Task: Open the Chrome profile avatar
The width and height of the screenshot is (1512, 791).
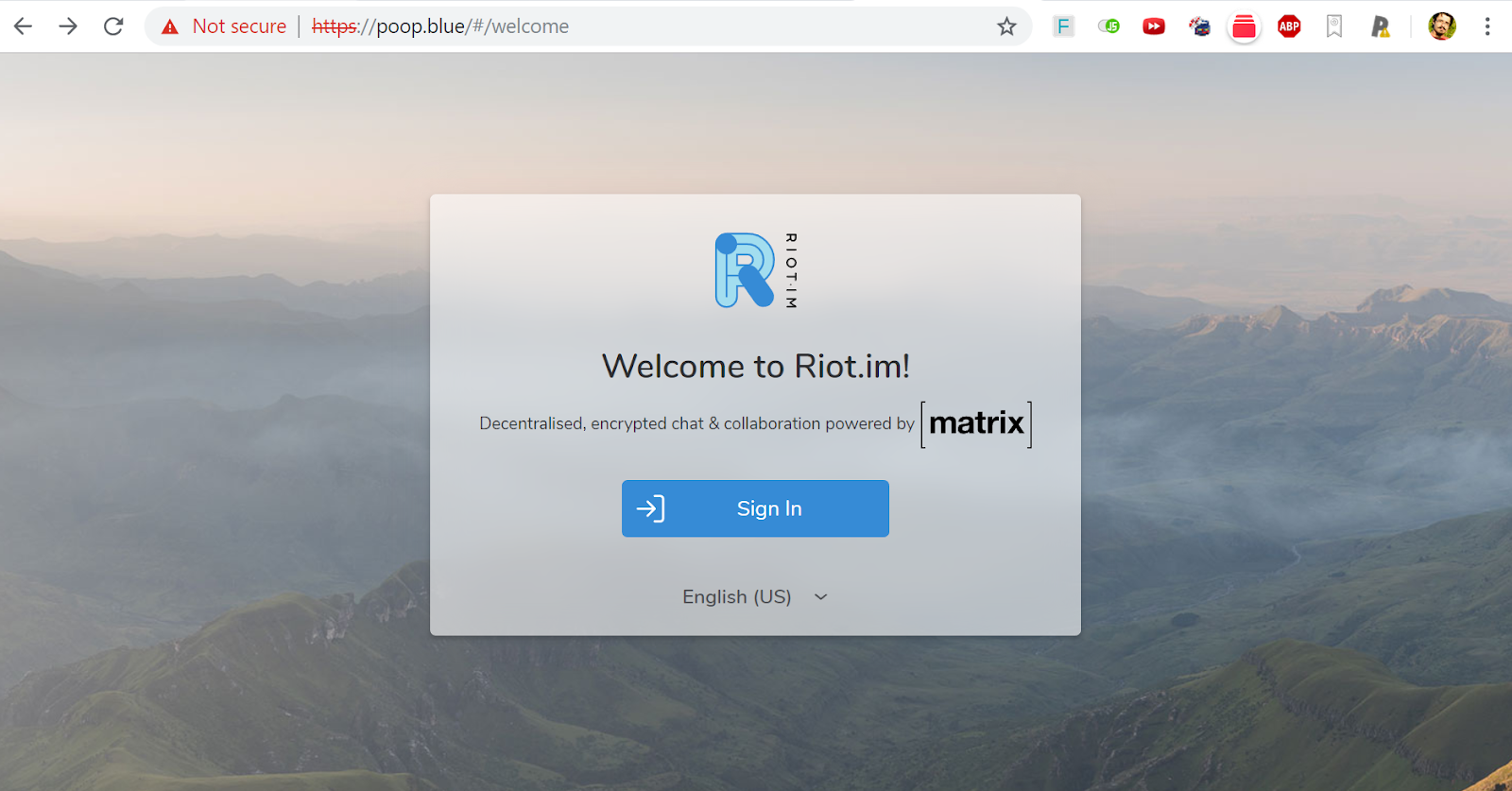Action: click(1442, 26)
